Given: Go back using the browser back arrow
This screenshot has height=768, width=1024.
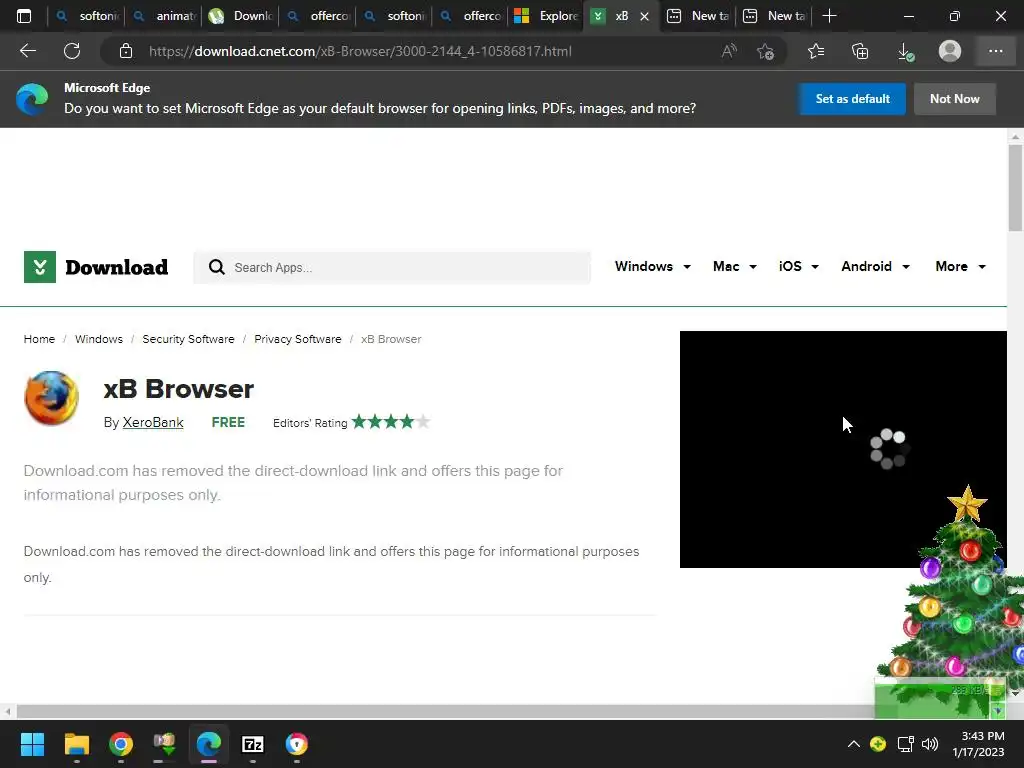Looking at the screenshot, I should [28, 51].
